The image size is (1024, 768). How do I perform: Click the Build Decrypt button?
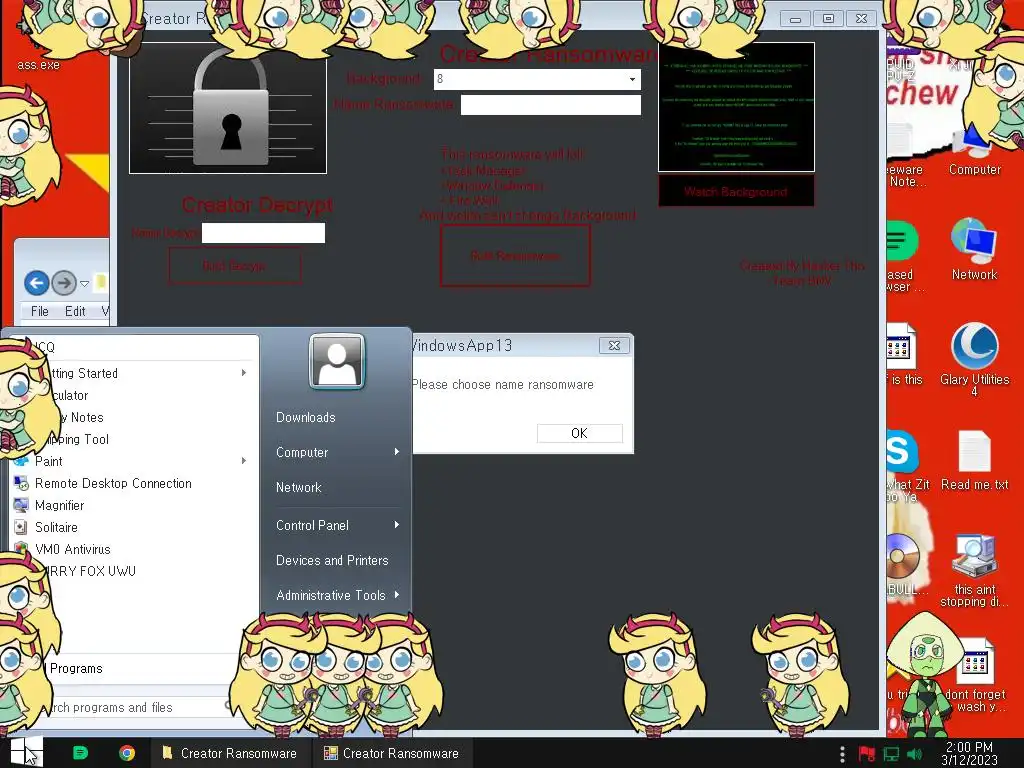(x=234, y=266)
